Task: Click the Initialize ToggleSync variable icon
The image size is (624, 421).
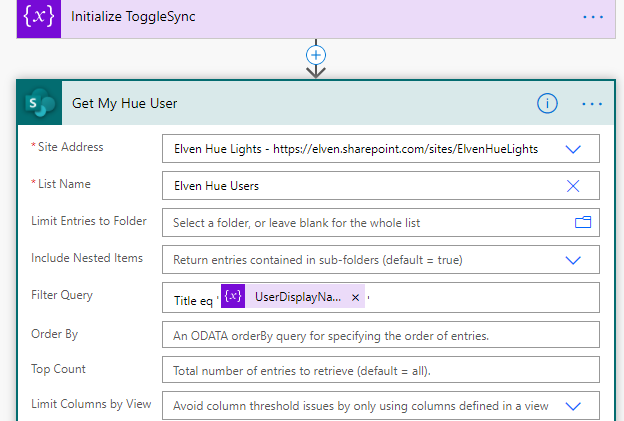Action: point(39,18)
